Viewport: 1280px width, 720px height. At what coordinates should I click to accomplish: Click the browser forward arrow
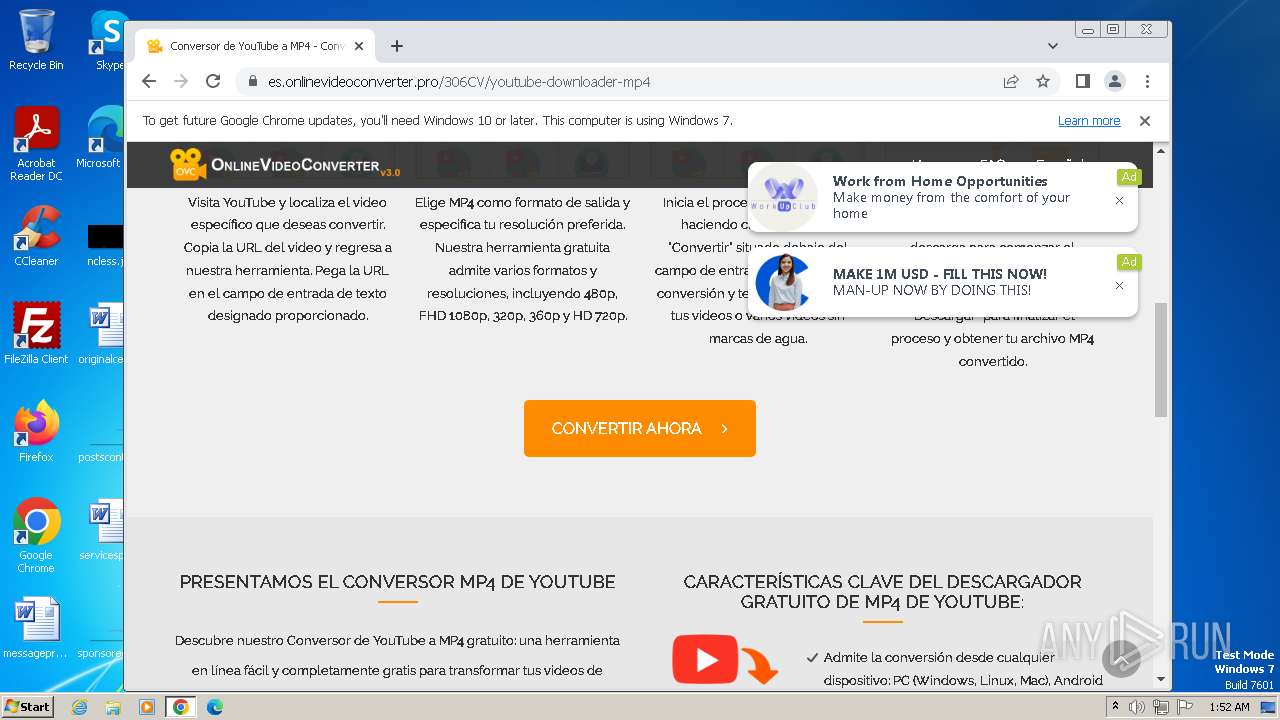pyautogui.click(x=181, y=81)
